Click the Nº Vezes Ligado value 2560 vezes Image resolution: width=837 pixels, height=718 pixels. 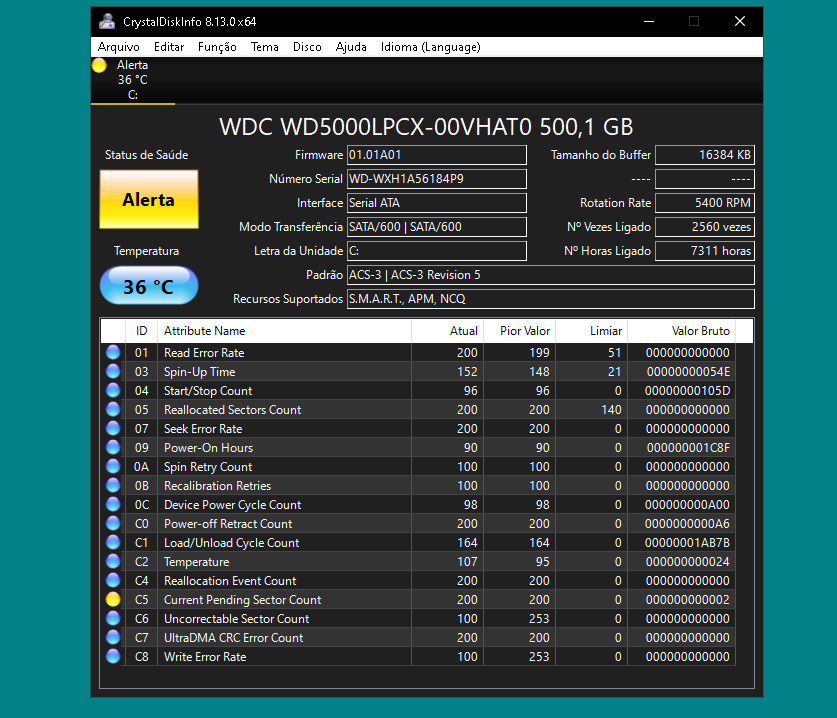pos(705,227)
